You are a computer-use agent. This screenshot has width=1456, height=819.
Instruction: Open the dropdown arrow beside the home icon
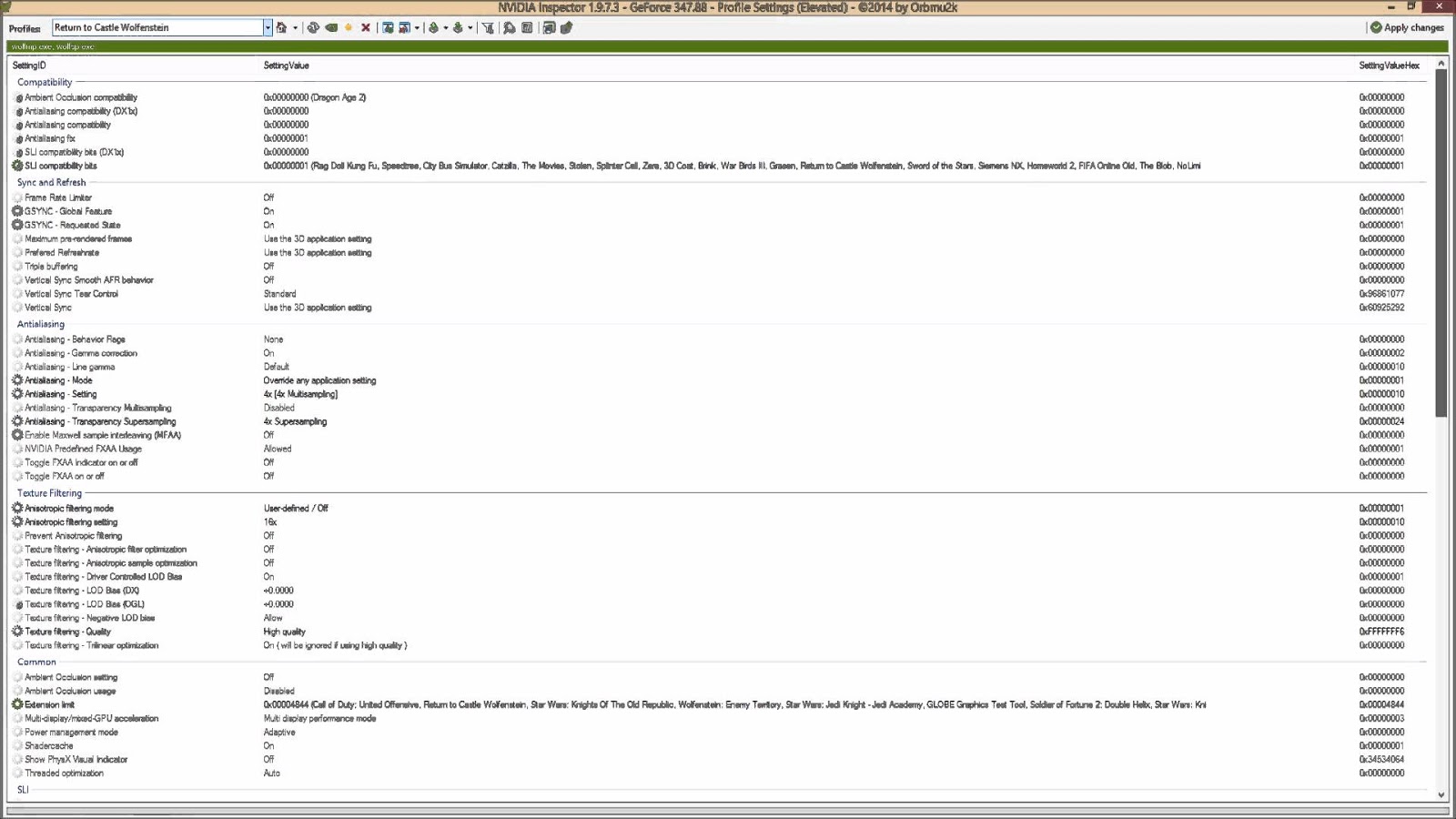(295, 28)
